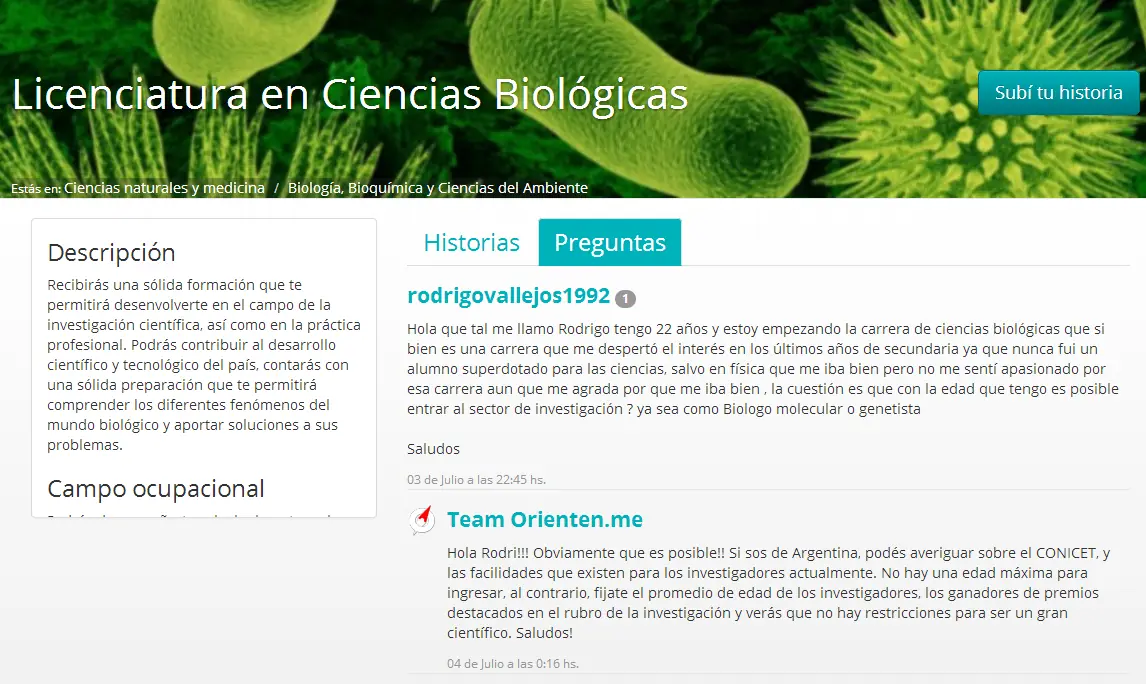Viewport: 1146px width, 684px height.
Task: Select the Preguntas tab
Action: pos(609,242)
